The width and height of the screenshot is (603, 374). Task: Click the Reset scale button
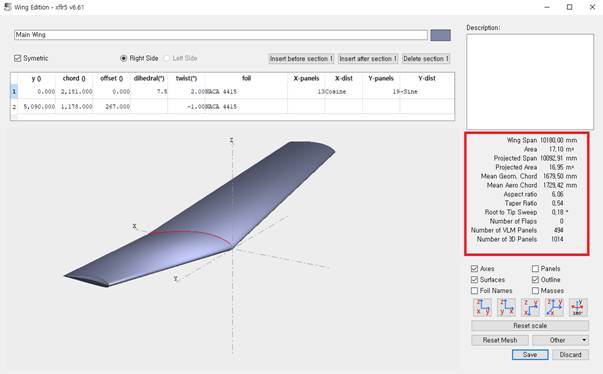tap(530, 326)
